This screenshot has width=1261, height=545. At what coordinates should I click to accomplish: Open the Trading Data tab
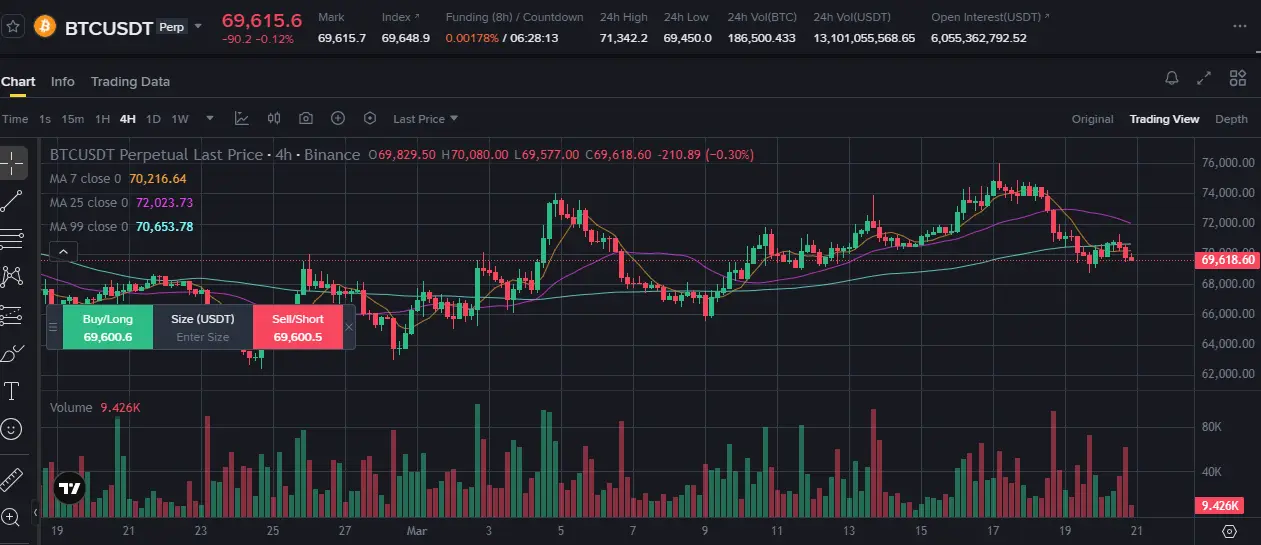coord(130,81)
